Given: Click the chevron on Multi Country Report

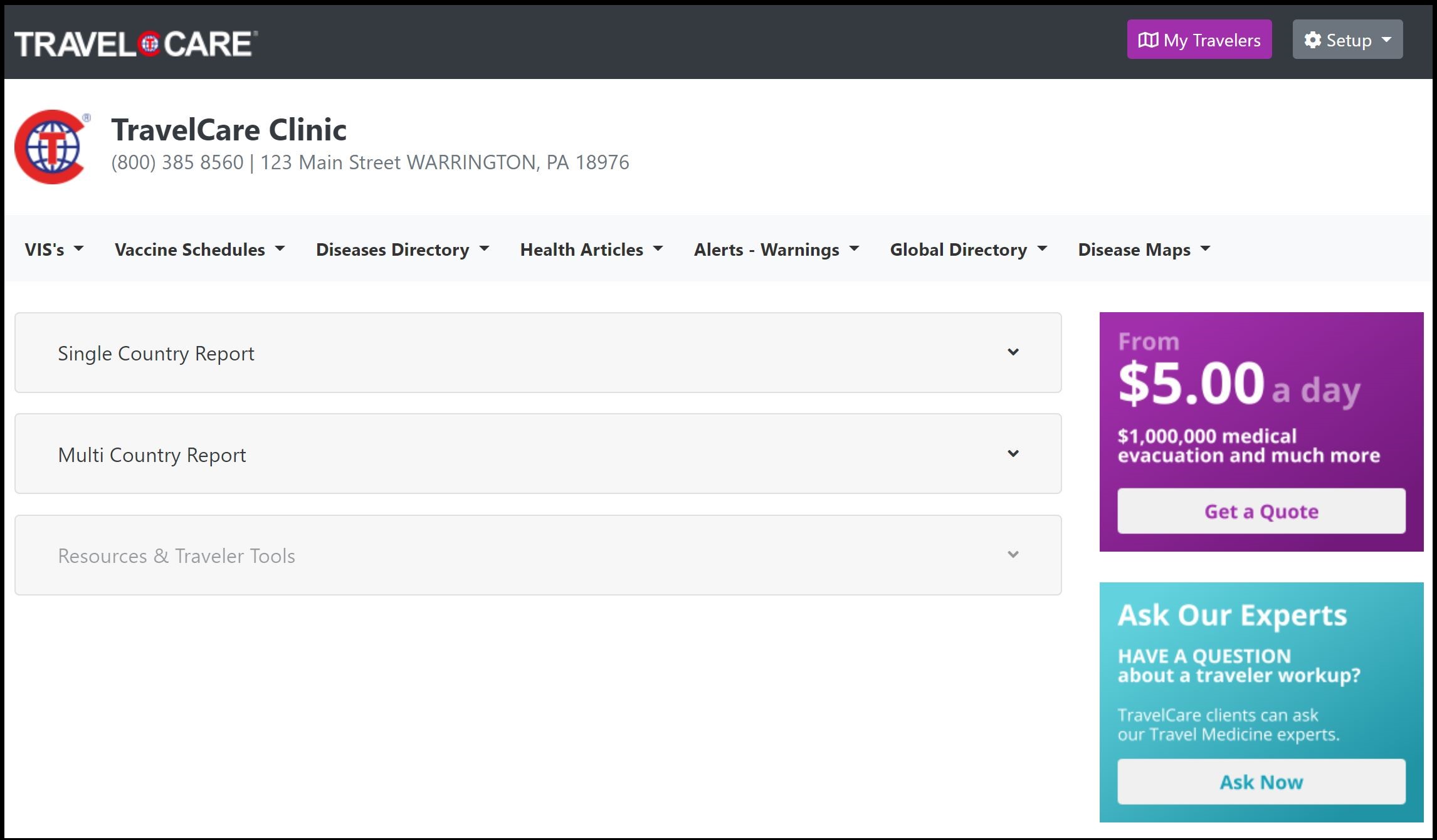Looking at the screenshot, I should pyautogui.click(x=1013, y=454).
